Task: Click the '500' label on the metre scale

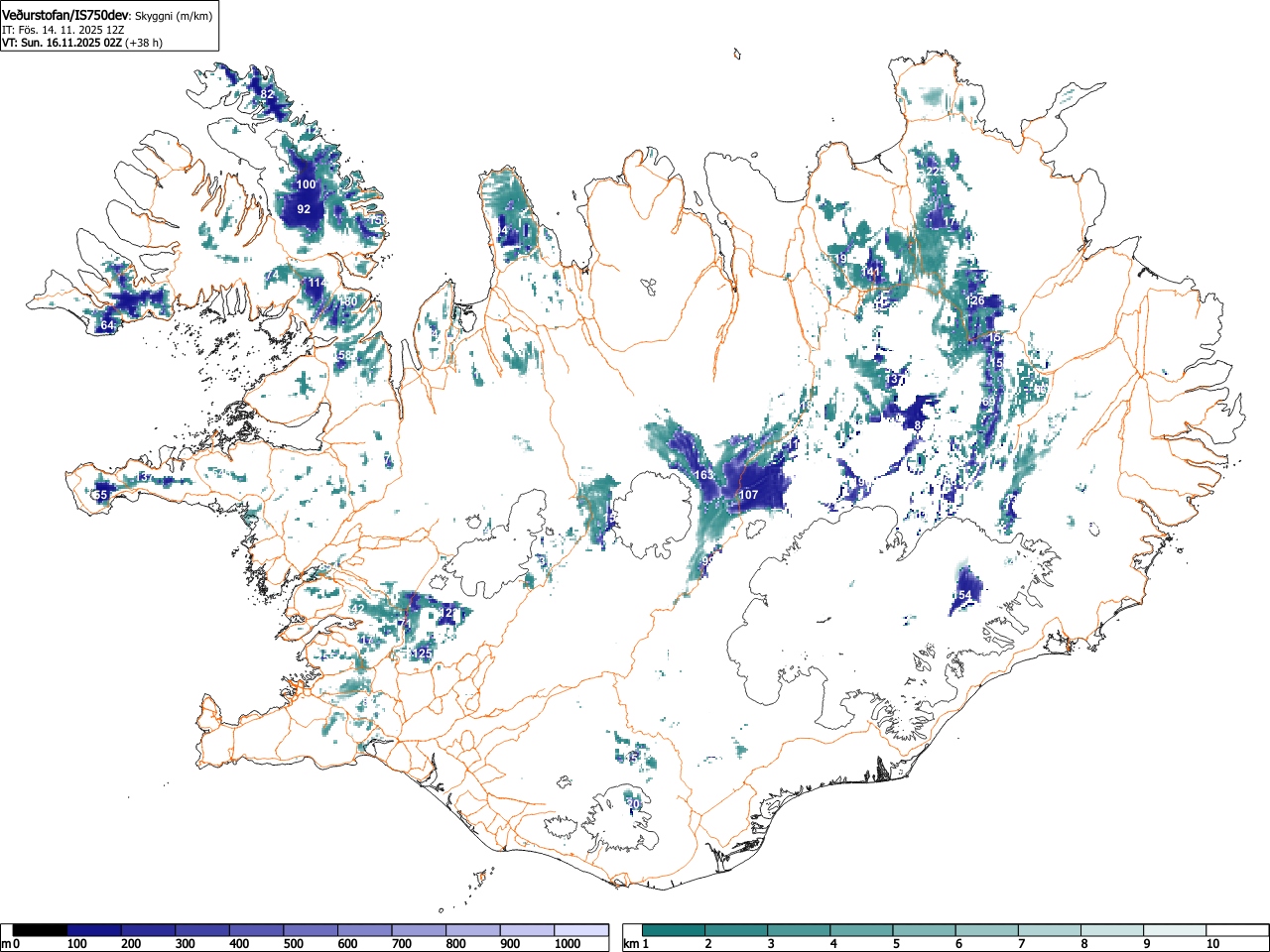Action: coord(294,944)
